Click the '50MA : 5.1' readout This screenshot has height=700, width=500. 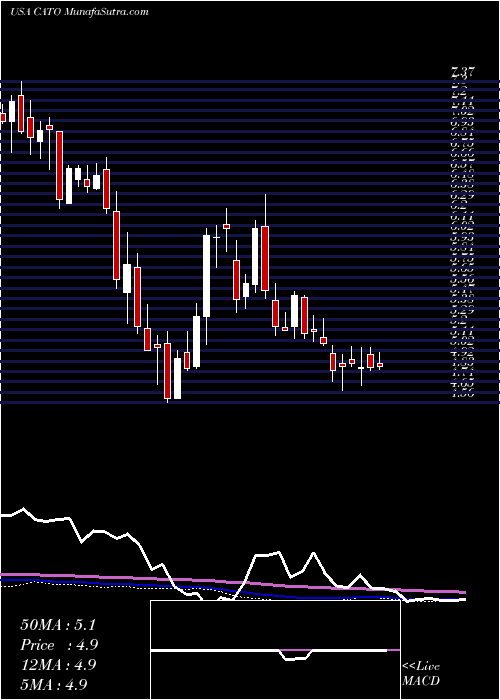[x=58, y=625]
